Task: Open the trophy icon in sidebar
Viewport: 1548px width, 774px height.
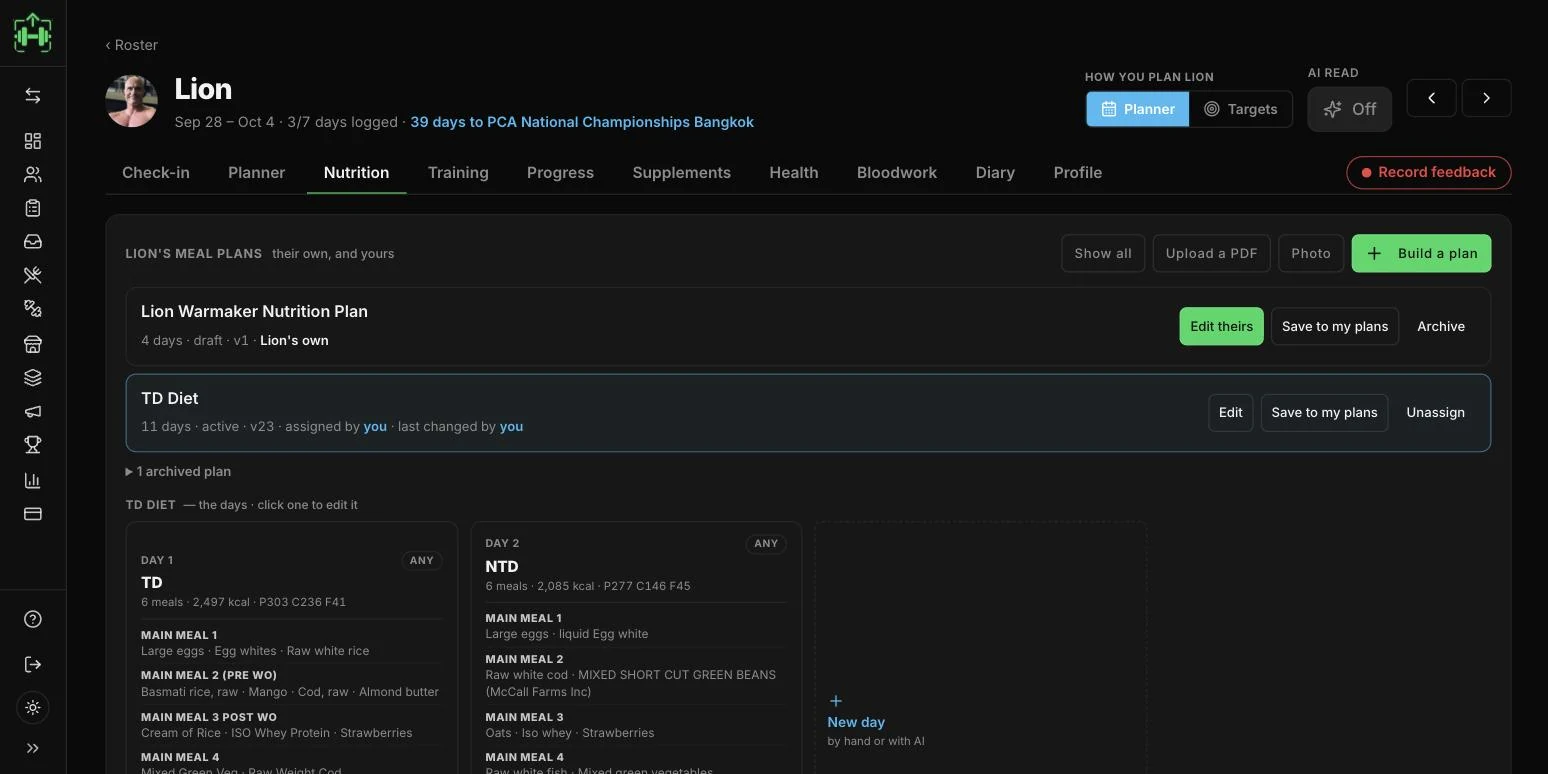Action: (33, 445)
